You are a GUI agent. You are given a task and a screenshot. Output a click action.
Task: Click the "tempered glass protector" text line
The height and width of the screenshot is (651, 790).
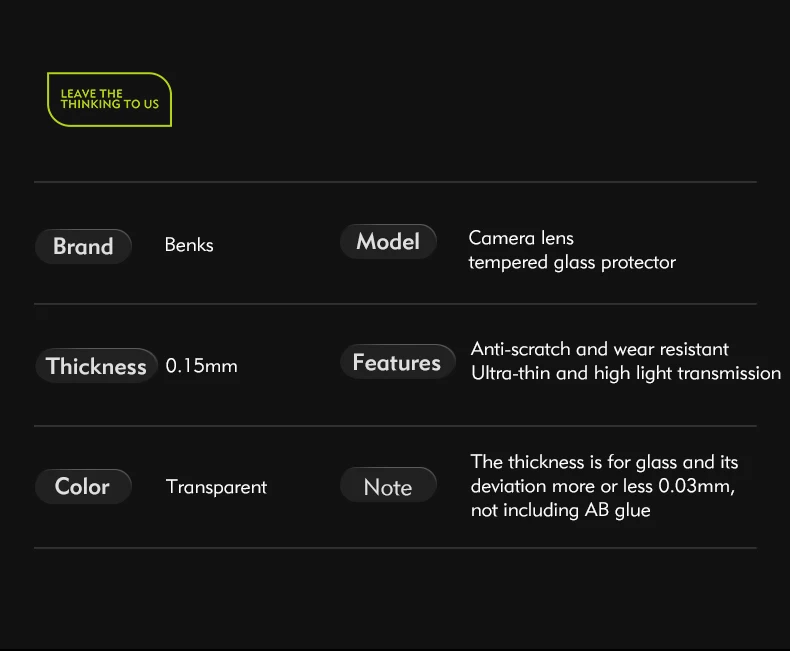point(572,262)
